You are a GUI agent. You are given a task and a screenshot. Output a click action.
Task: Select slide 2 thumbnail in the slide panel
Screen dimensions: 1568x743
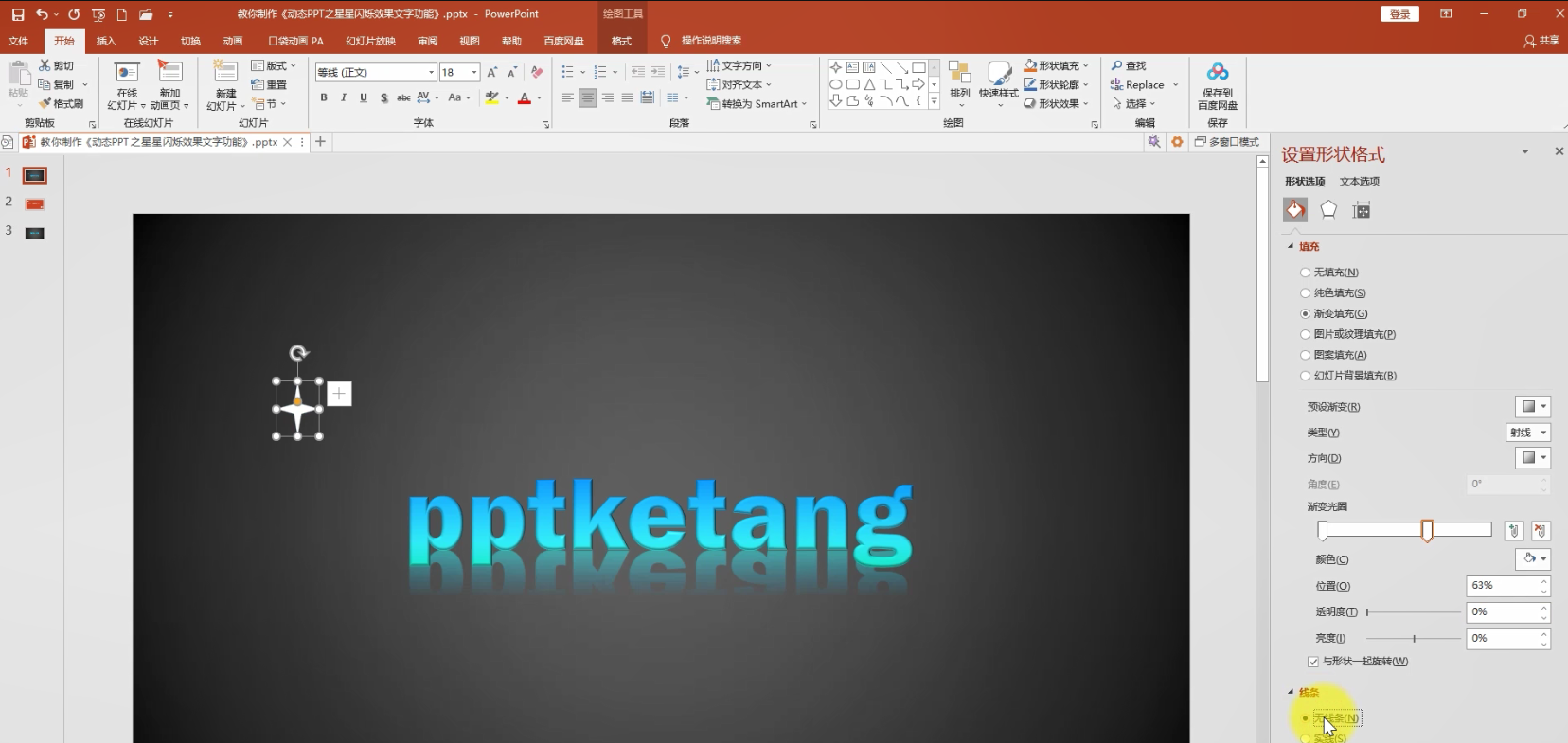tap(34, 204)
